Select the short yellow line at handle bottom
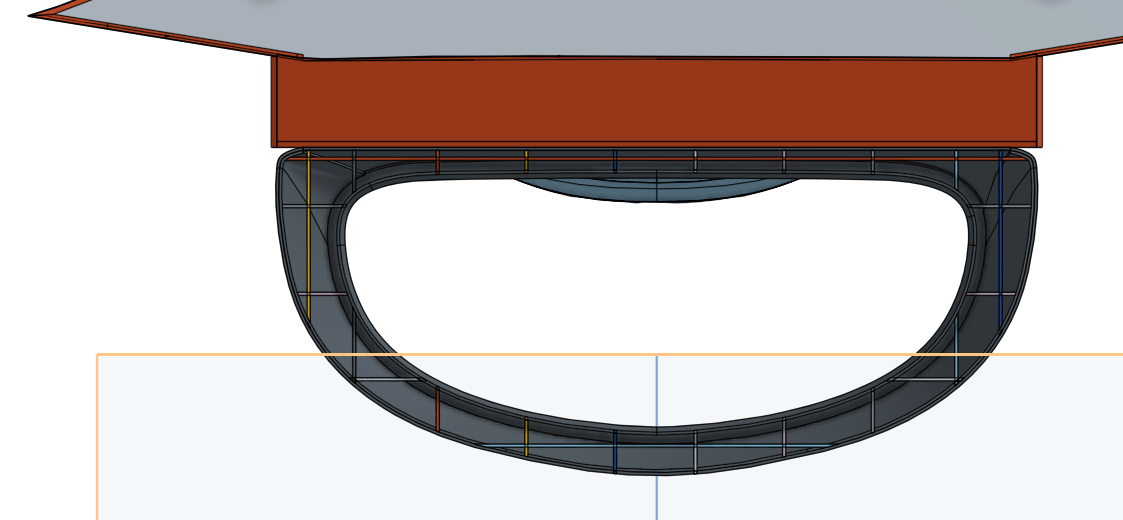The image size is (1123, 520). point(526,437)
